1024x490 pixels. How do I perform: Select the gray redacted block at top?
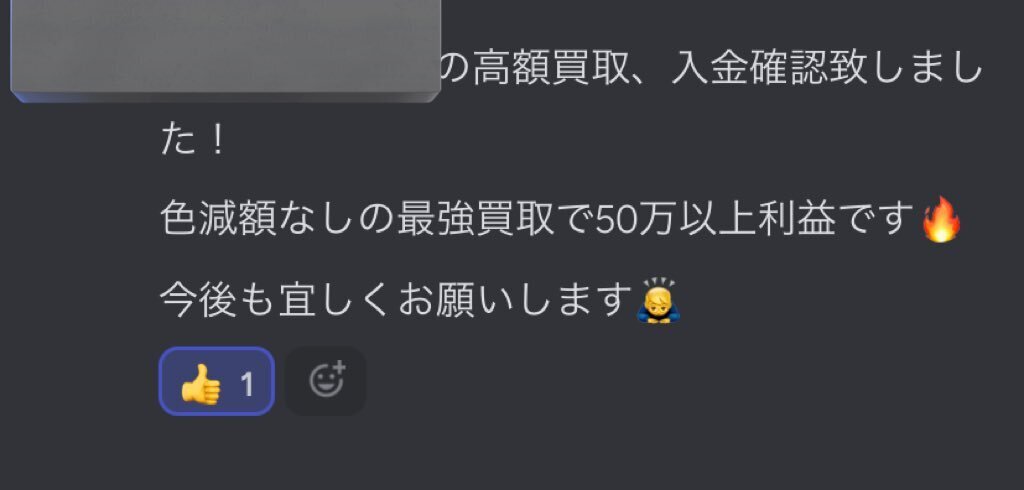pyautogui.click(x=226, y=51)
